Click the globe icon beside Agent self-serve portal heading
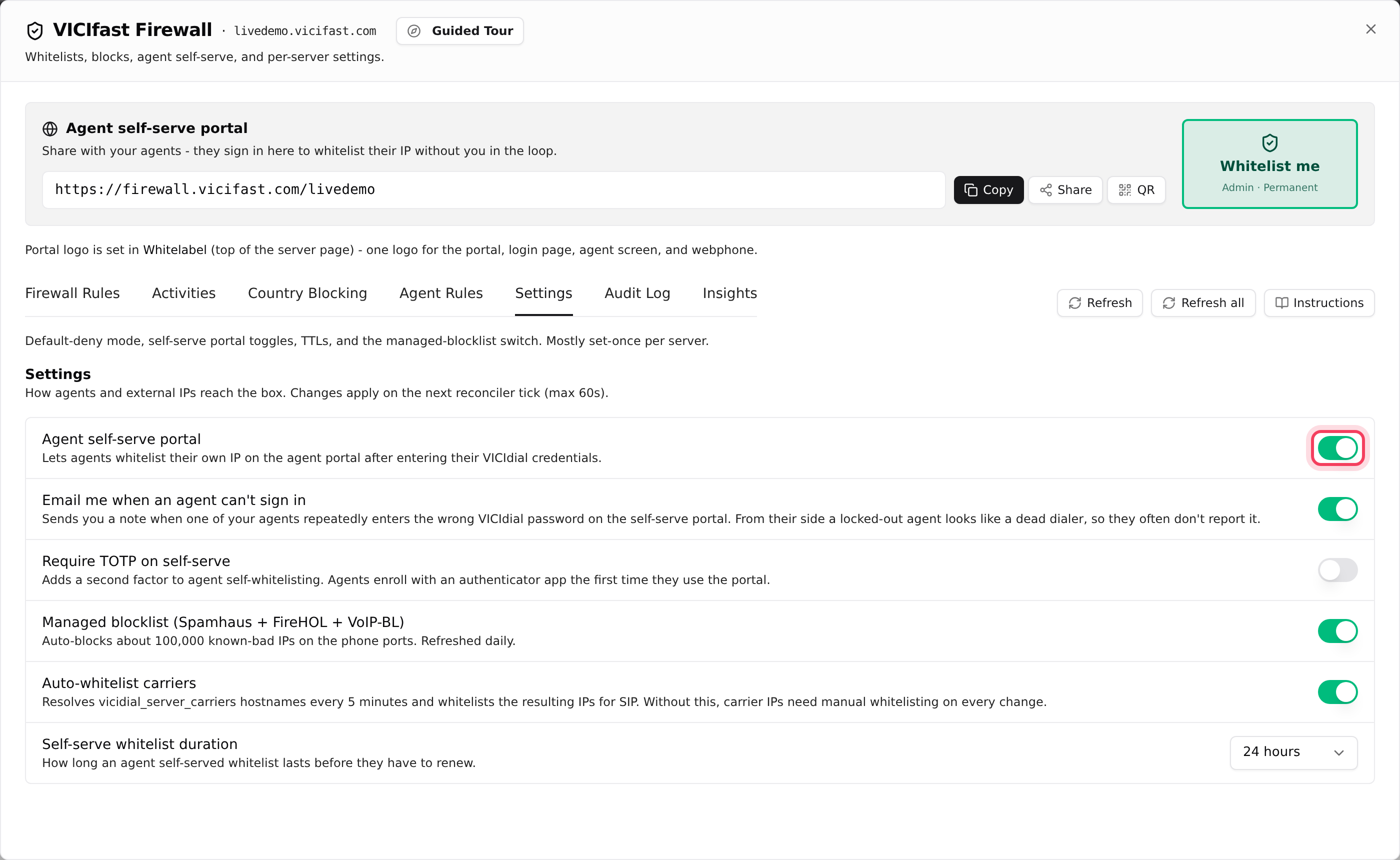The width and height of the screenshot is (1400, 860). click(50, 128)
